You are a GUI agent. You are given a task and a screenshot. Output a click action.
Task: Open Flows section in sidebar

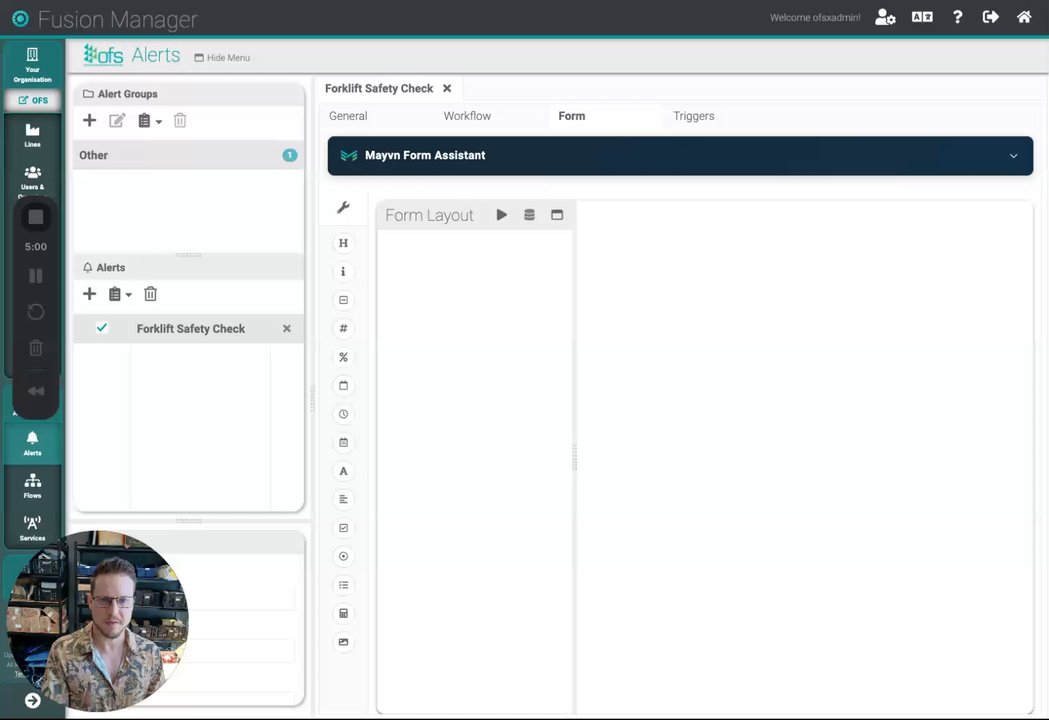click(x=32, y=486)
